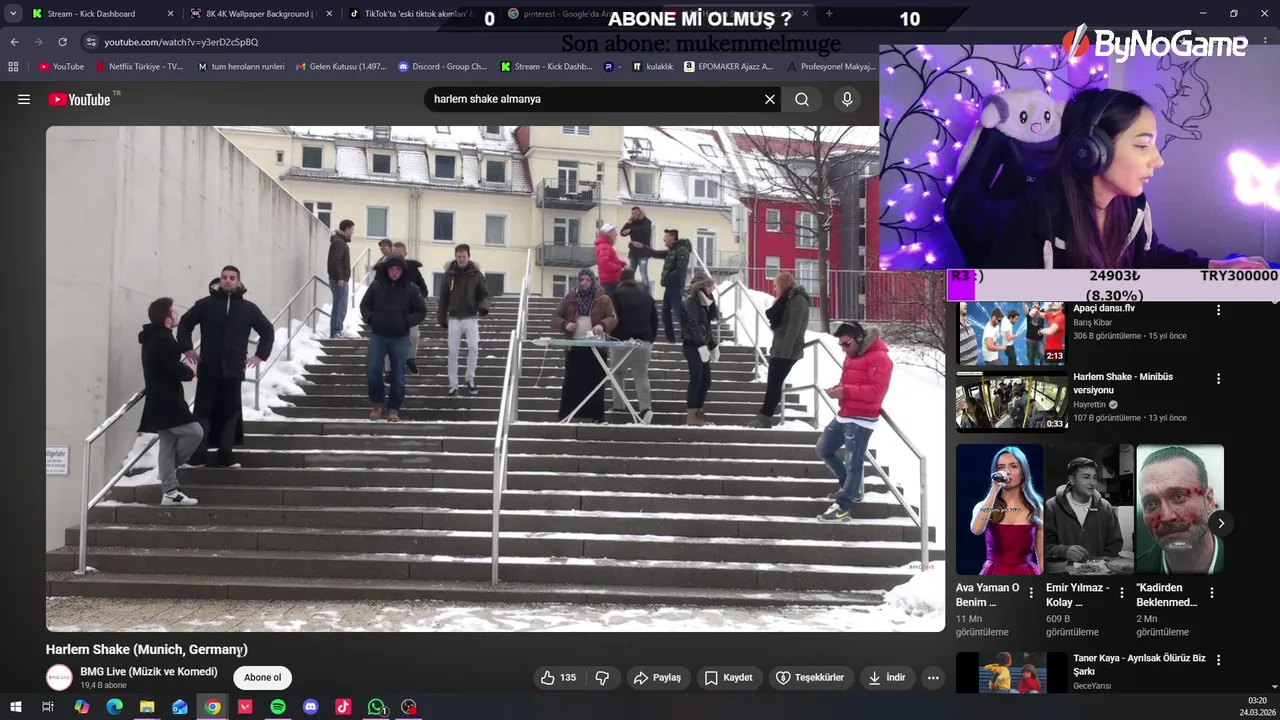Focus the YouTube search field
Screen dimensions: 1280x720
click(x=595, y=99)
